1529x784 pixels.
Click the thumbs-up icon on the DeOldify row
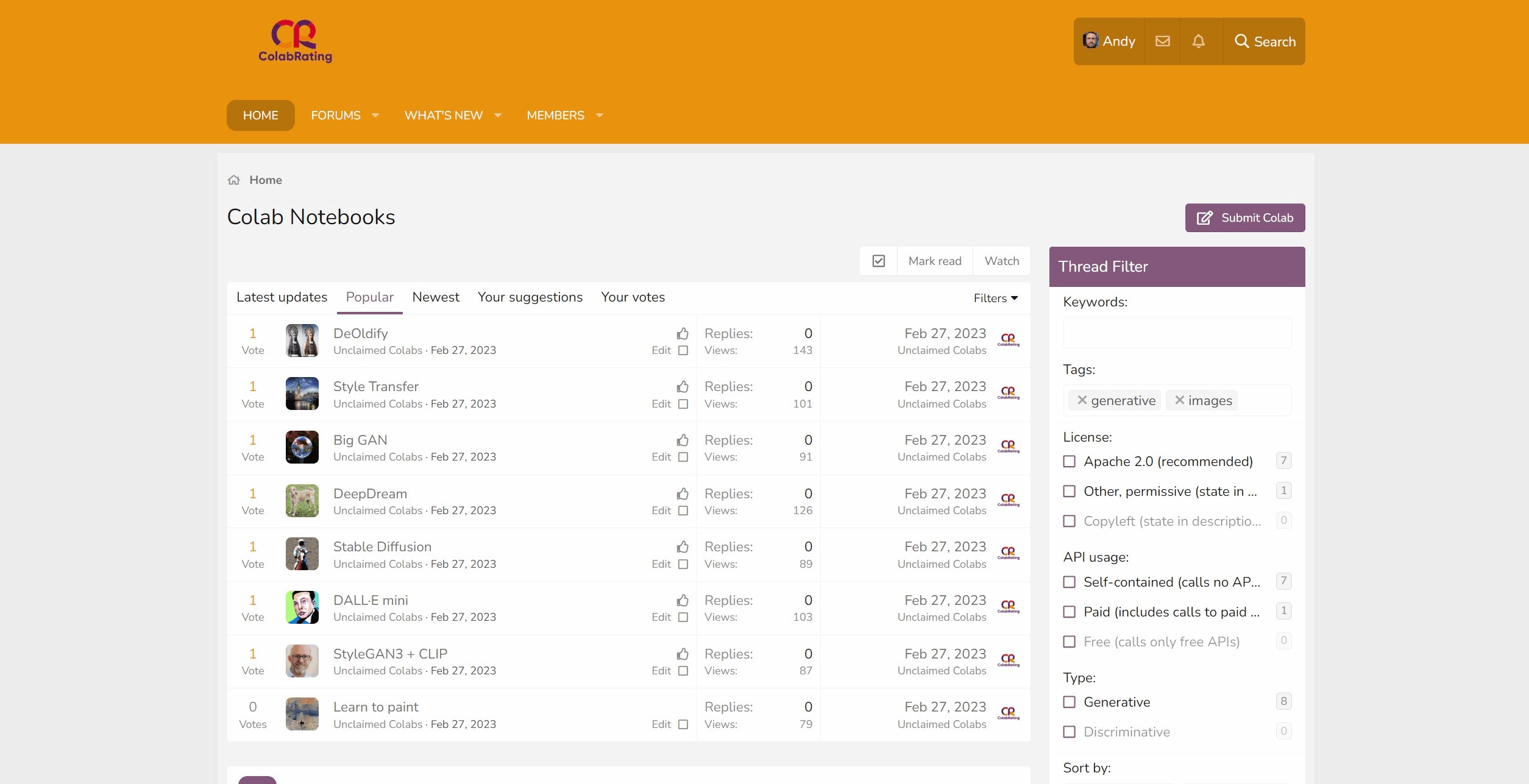pos(682,334)
